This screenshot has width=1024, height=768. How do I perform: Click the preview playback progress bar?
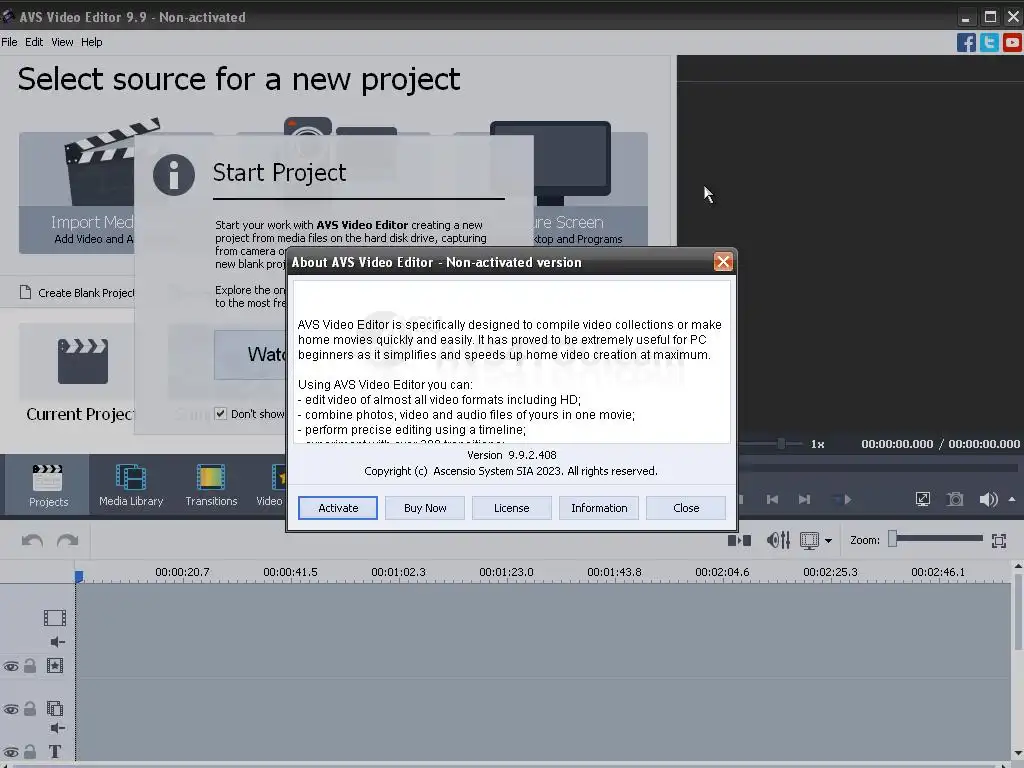pos(878,468)
